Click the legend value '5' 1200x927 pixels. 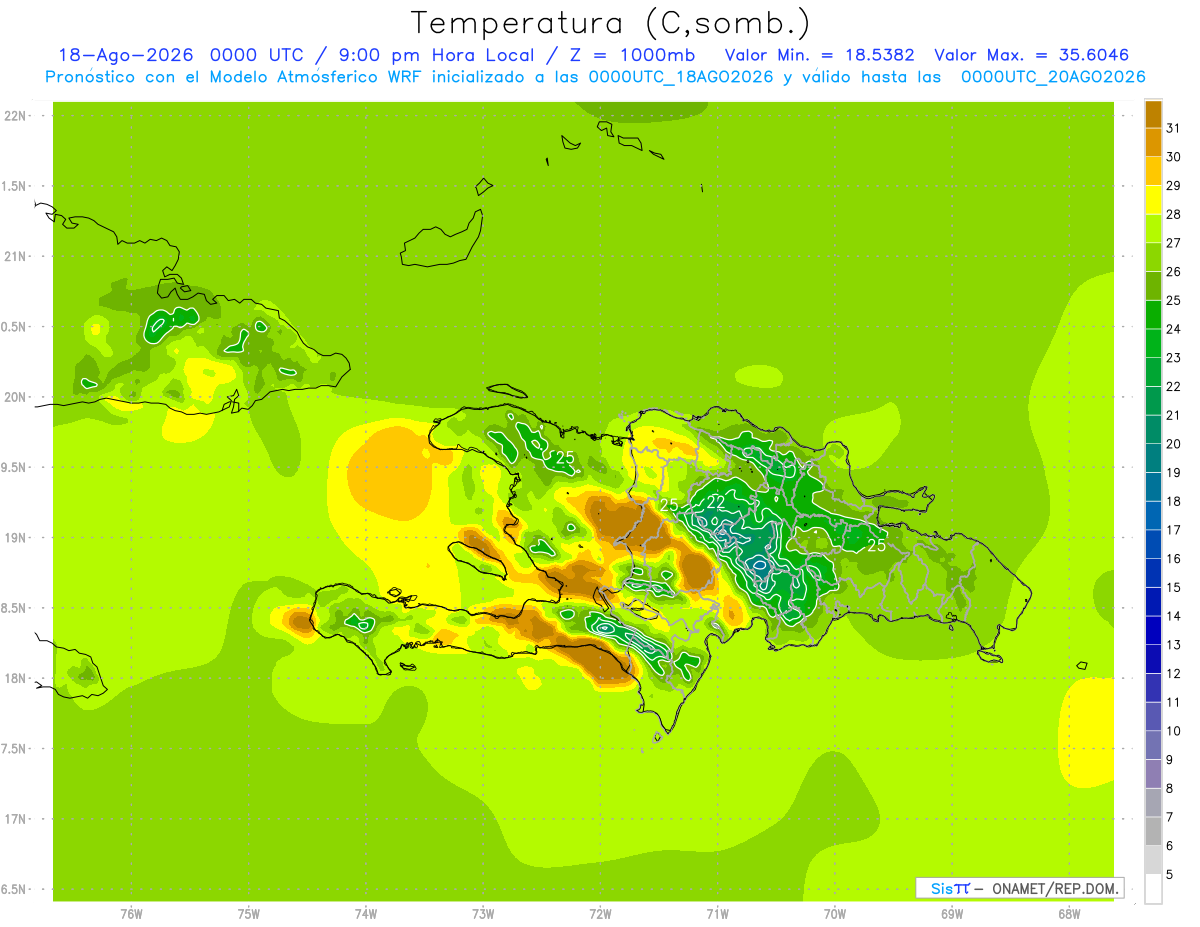pos(1170,875)
